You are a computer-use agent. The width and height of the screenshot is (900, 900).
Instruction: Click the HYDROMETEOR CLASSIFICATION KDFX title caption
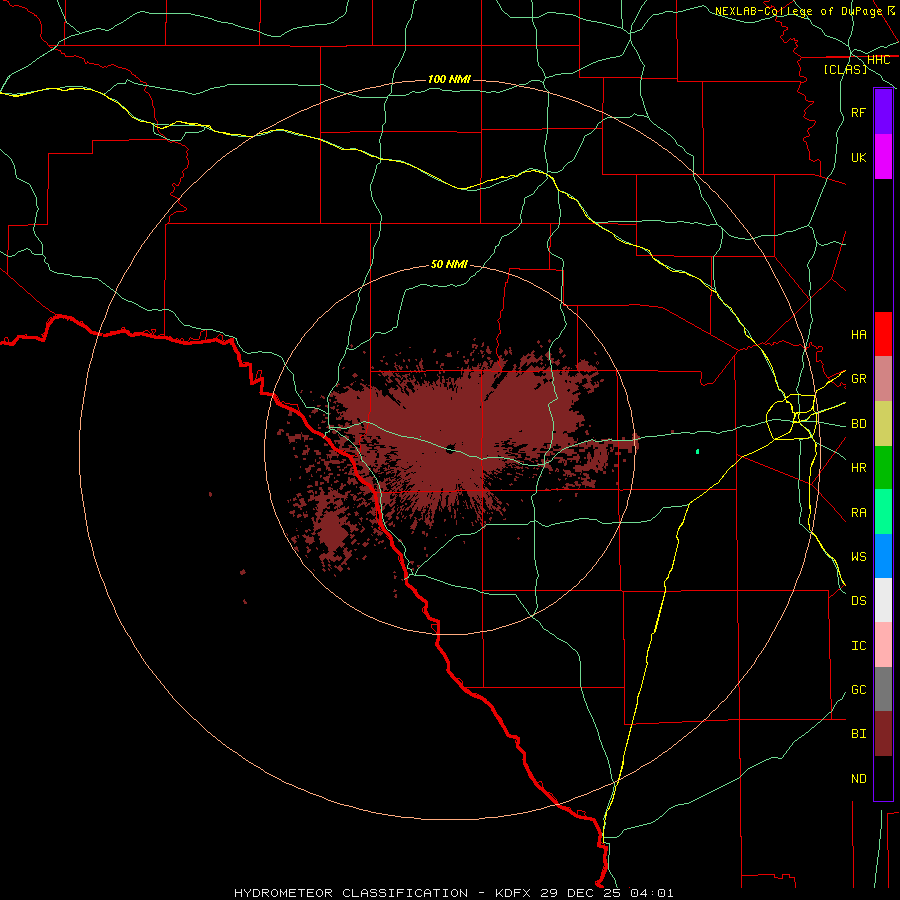click(453, 893)
